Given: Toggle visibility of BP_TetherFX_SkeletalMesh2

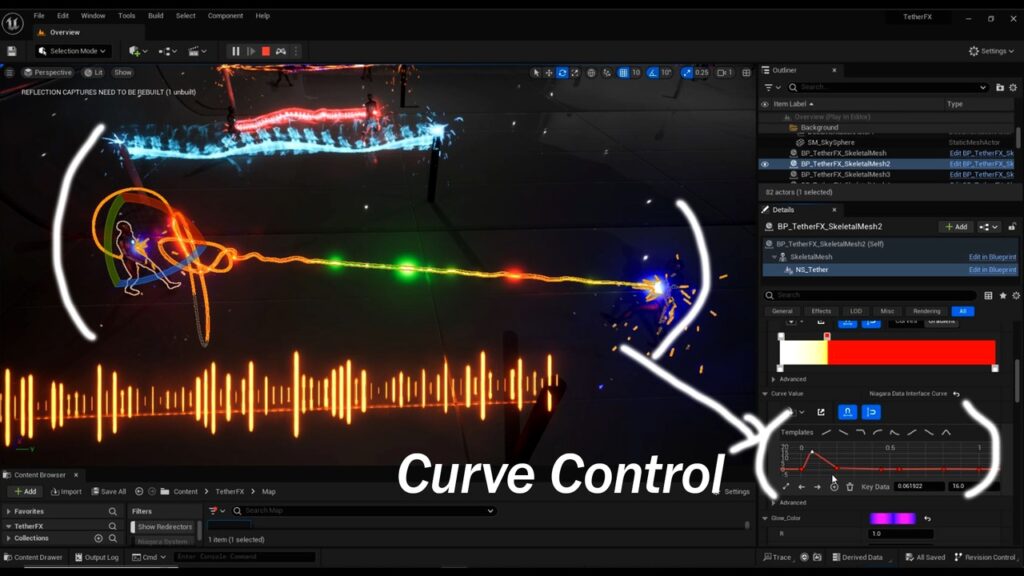Looking at the screenshot, I should (x=765, y=163).
